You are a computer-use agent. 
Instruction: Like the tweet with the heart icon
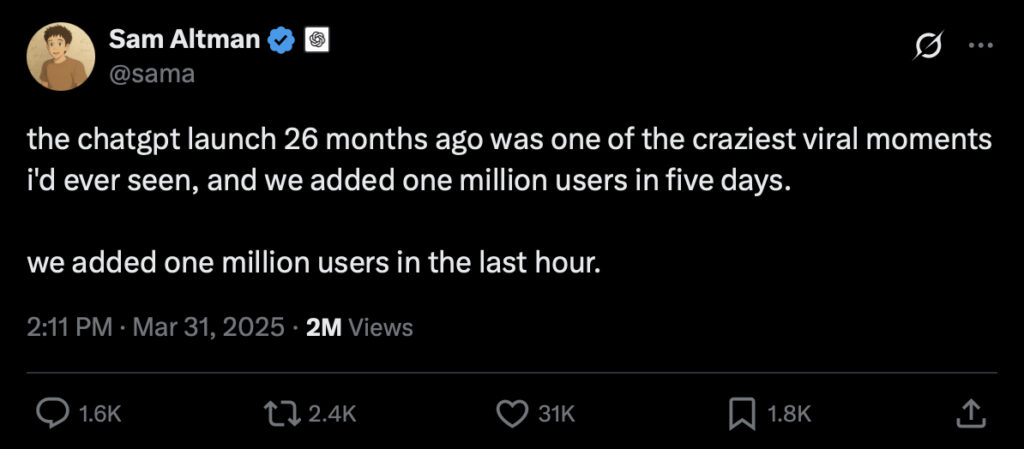pyautogui.click(x=512, y=413)
